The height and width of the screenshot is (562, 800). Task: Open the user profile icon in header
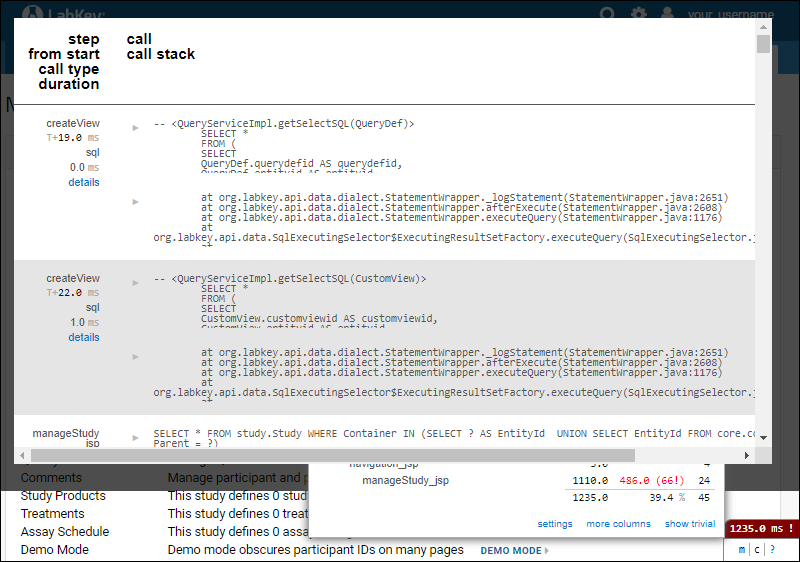point(667,13)
